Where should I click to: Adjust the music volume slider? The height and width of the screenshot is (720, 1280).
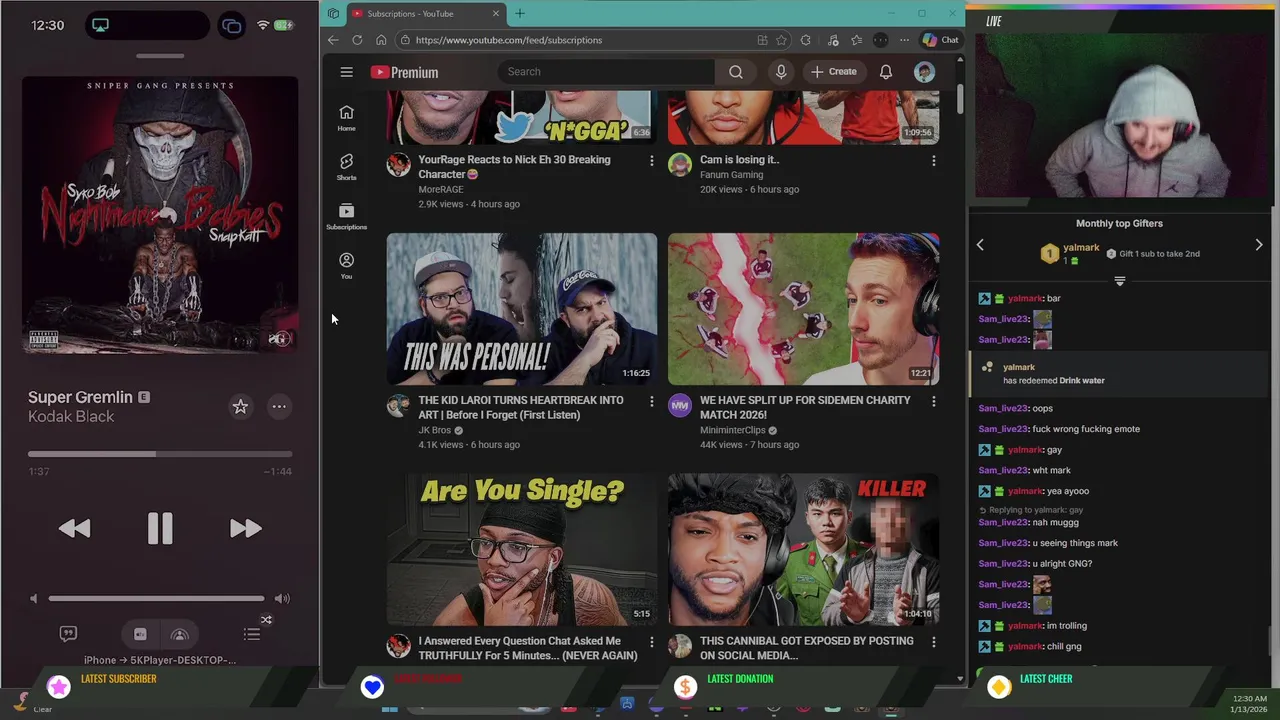tap(156, 598)
